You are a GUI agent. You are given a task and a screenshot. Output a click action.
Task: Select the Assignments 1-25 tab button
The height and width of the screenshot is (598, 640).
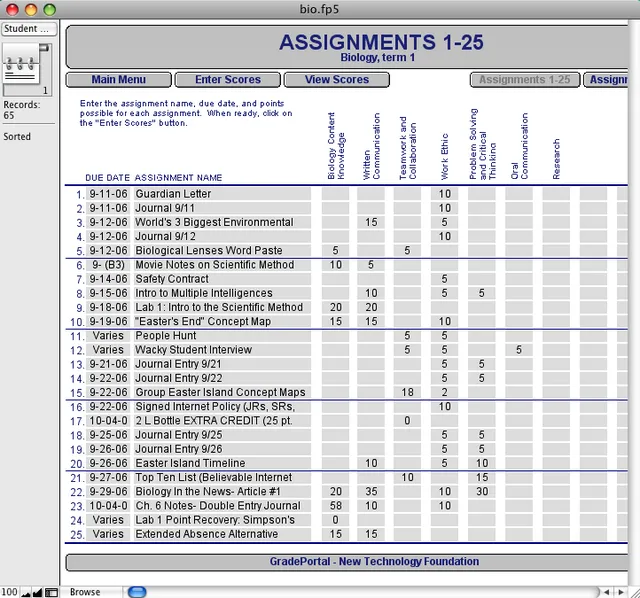coord(525,80)
